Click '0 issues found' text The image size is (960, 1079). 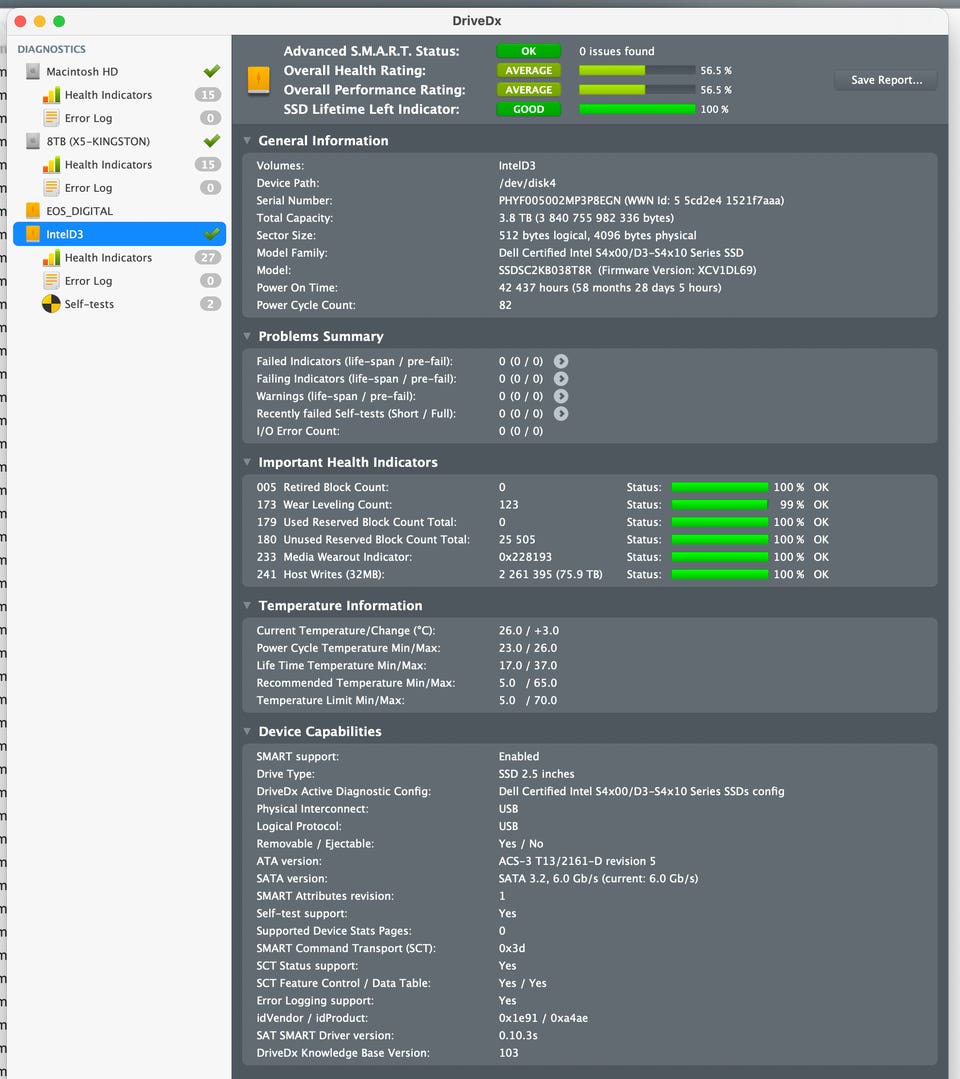pyautogui.click(x=617, y=51)
